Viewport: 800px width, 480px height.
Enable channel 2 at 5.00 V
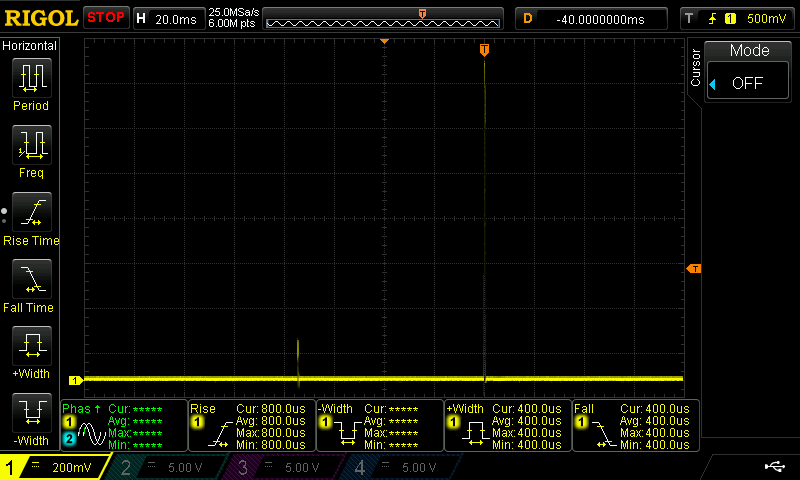coord(170,467)
